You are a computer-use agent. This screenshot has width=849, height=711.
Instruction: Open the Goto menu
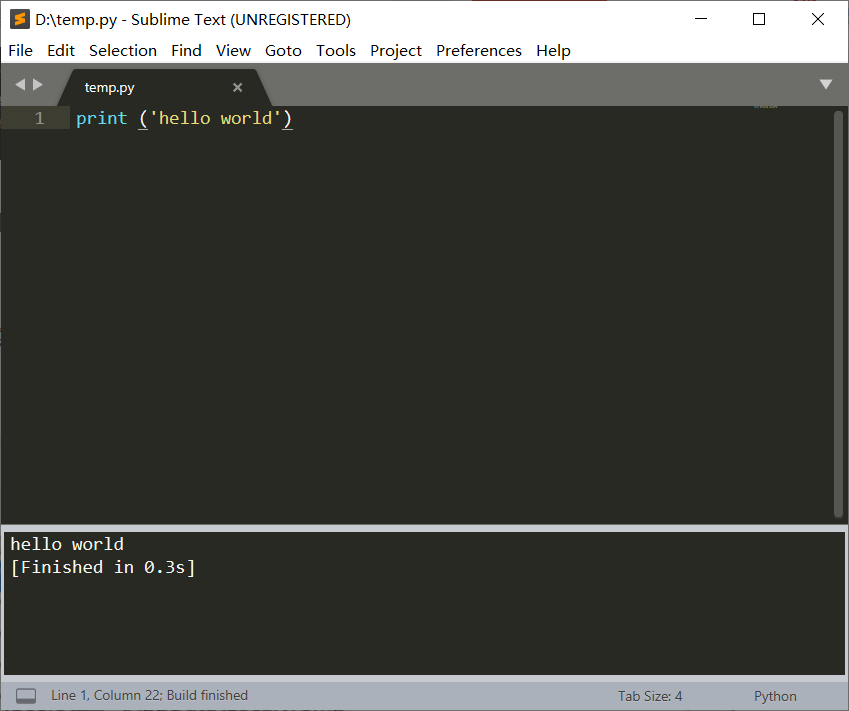coord(283,50)
